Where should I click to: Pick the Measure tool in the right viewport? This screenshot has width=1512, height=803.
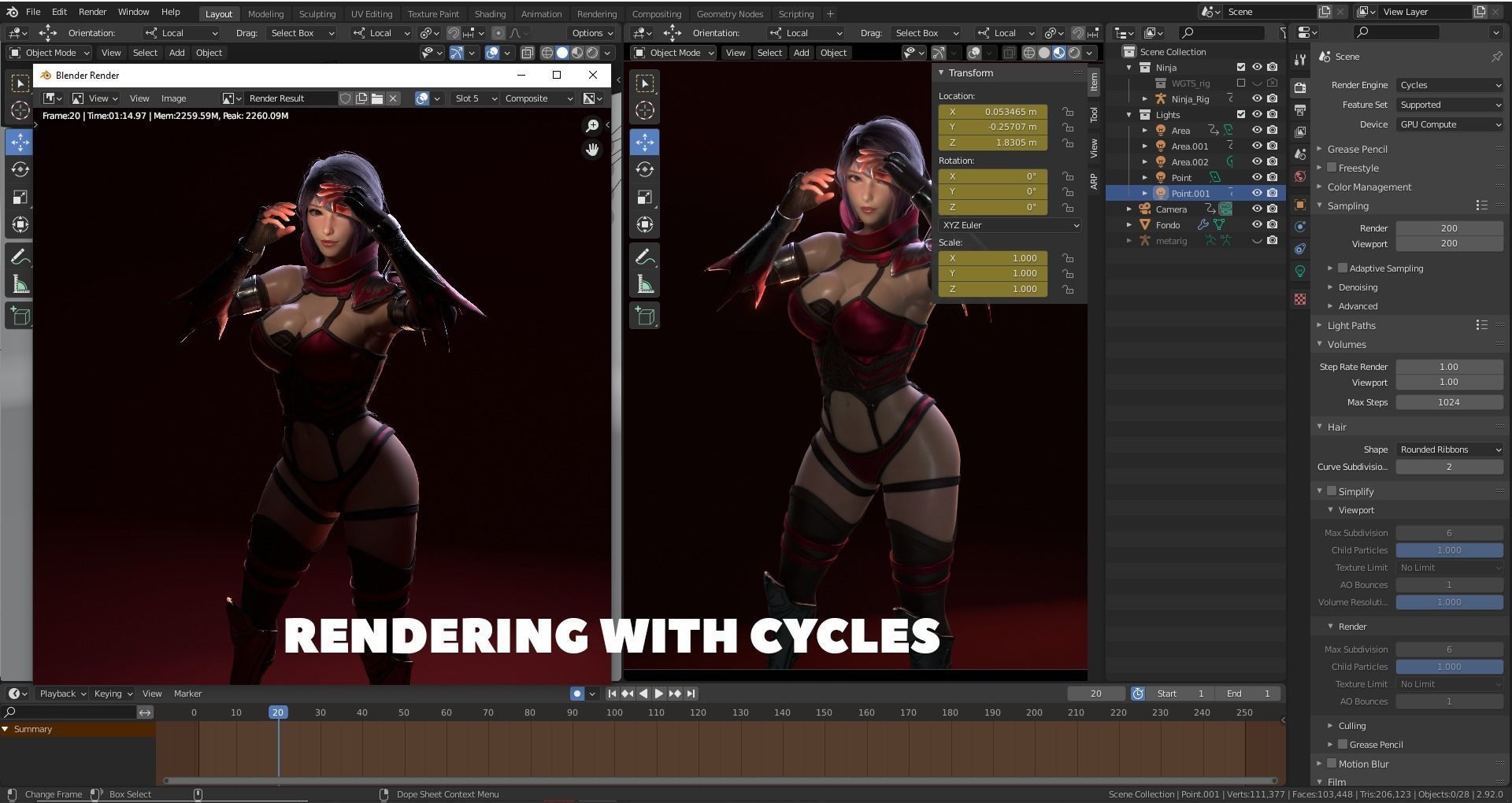click(x=645, y=284)
